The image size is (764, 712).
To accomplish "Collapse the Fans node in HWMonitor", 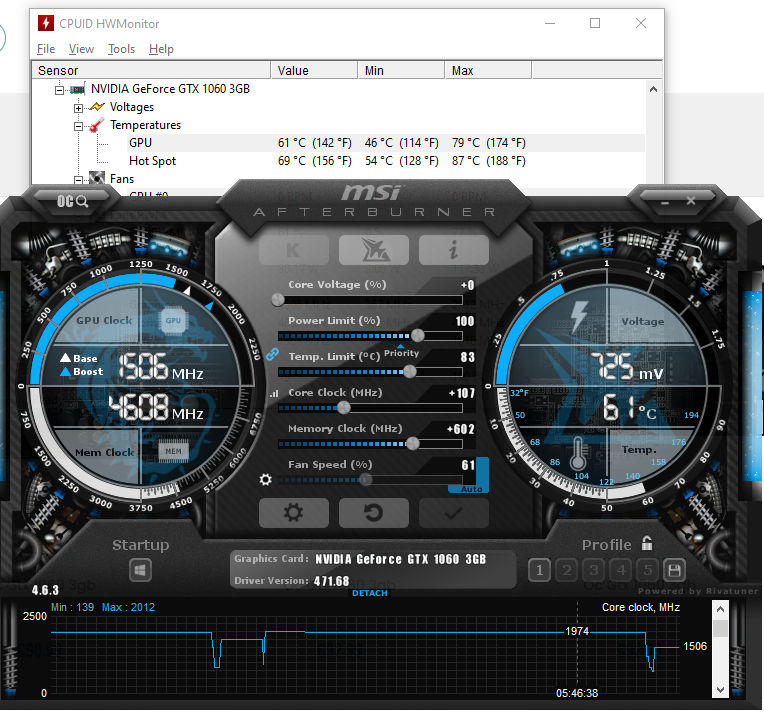I will pos(78,180).
